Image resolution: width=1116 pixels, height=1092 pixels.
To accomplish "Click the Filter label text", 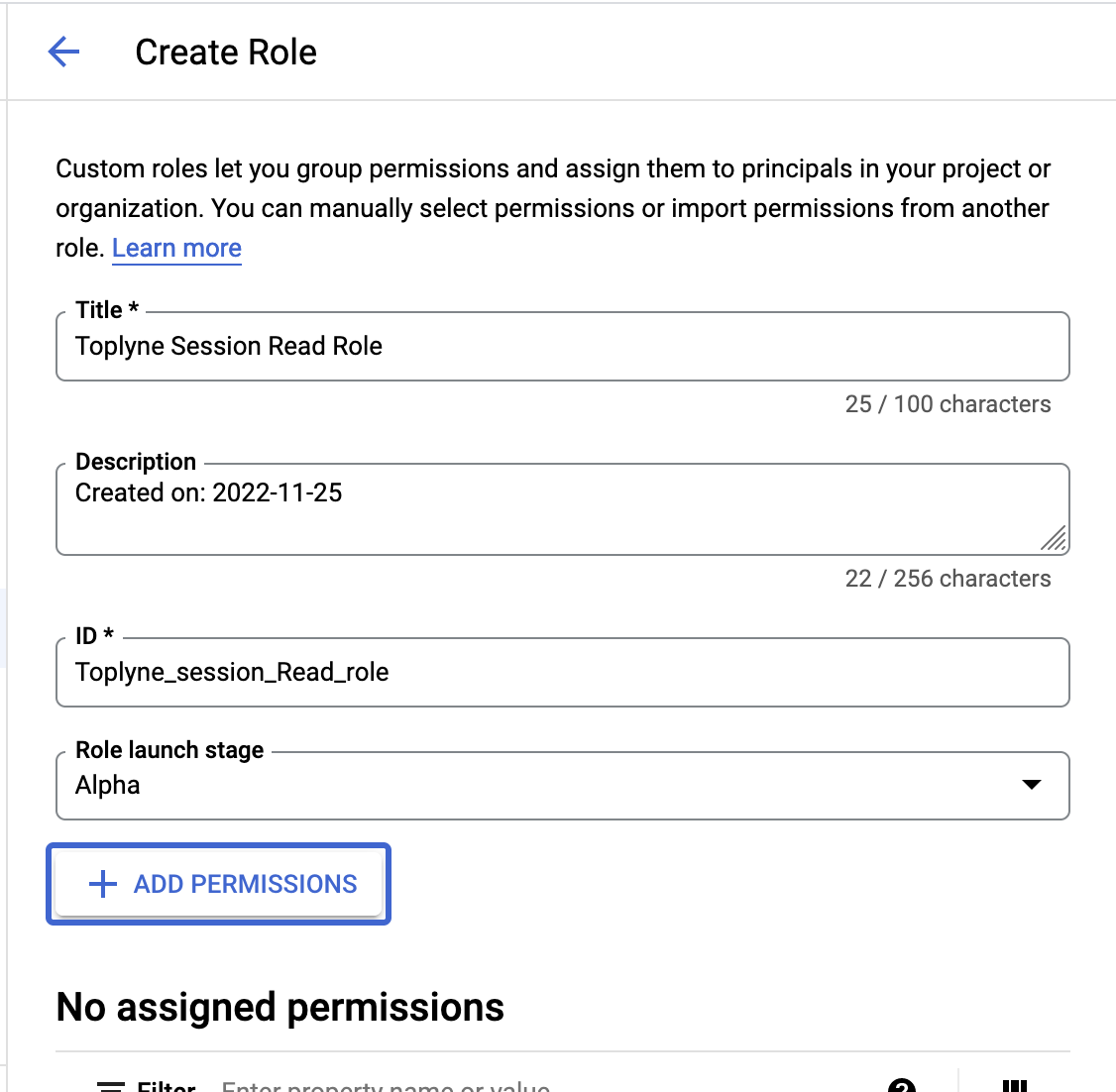I will 166,1086.
